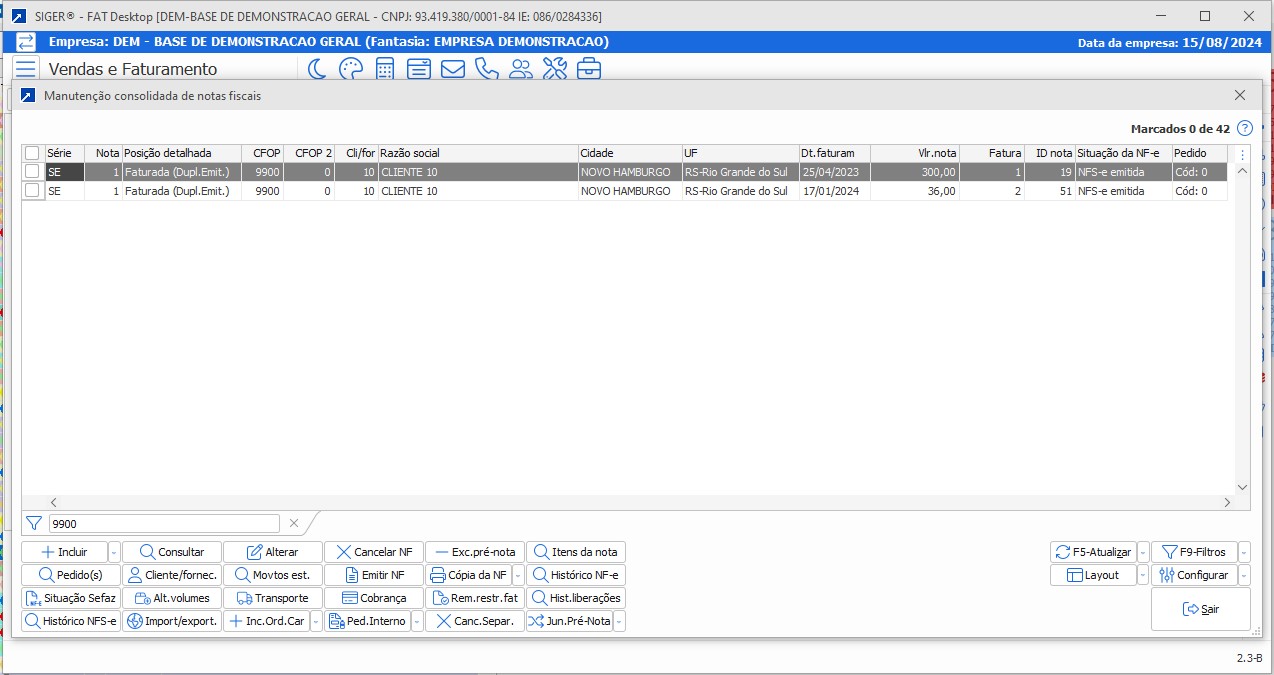This screenshot has width=1274, height=675.
Task: Click the filter text field containing 9900
Action: coord(164,523)
